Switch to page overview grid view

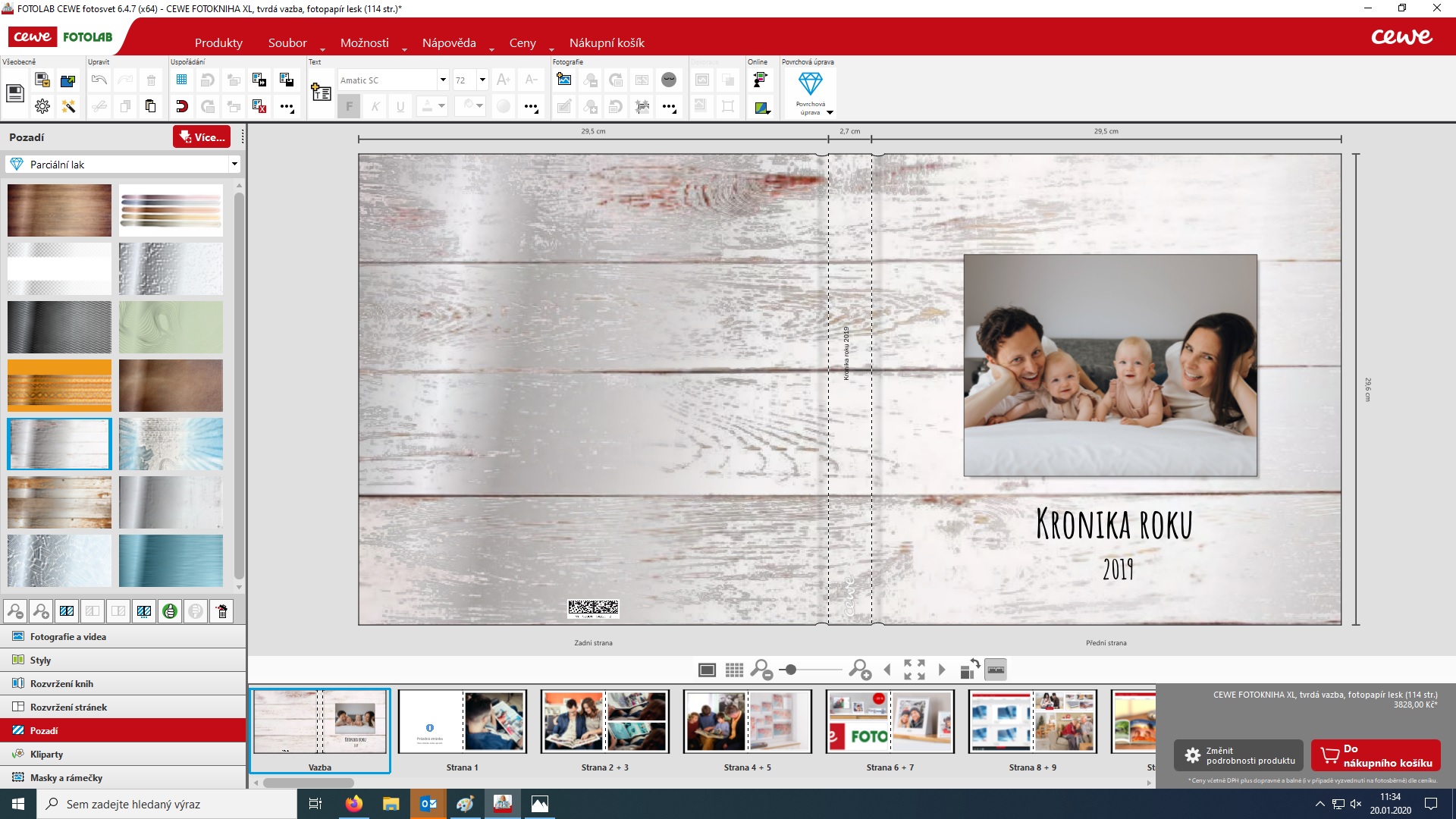(x=734, y=670)
